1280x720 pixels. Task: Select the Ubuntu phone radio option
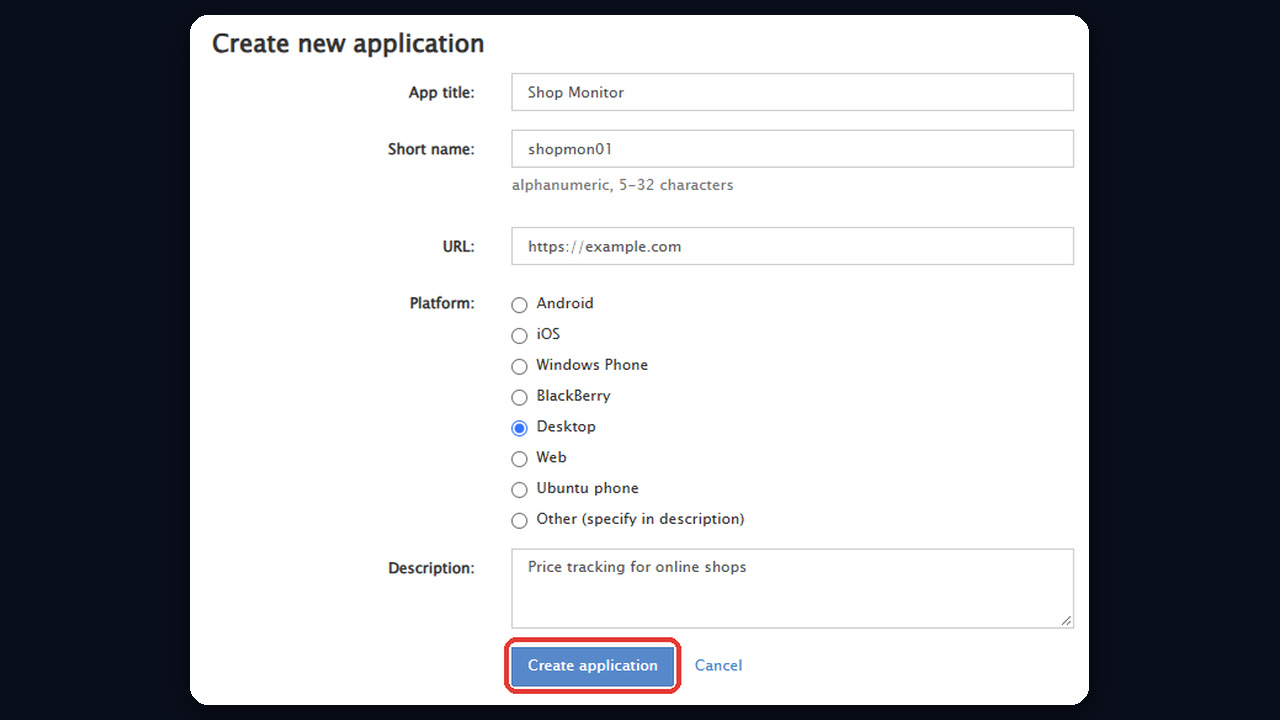coord(519,490)
